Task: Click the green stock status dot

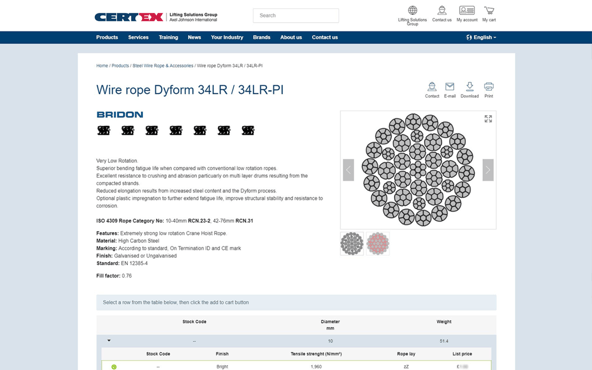Action: [x=114, y=367]
